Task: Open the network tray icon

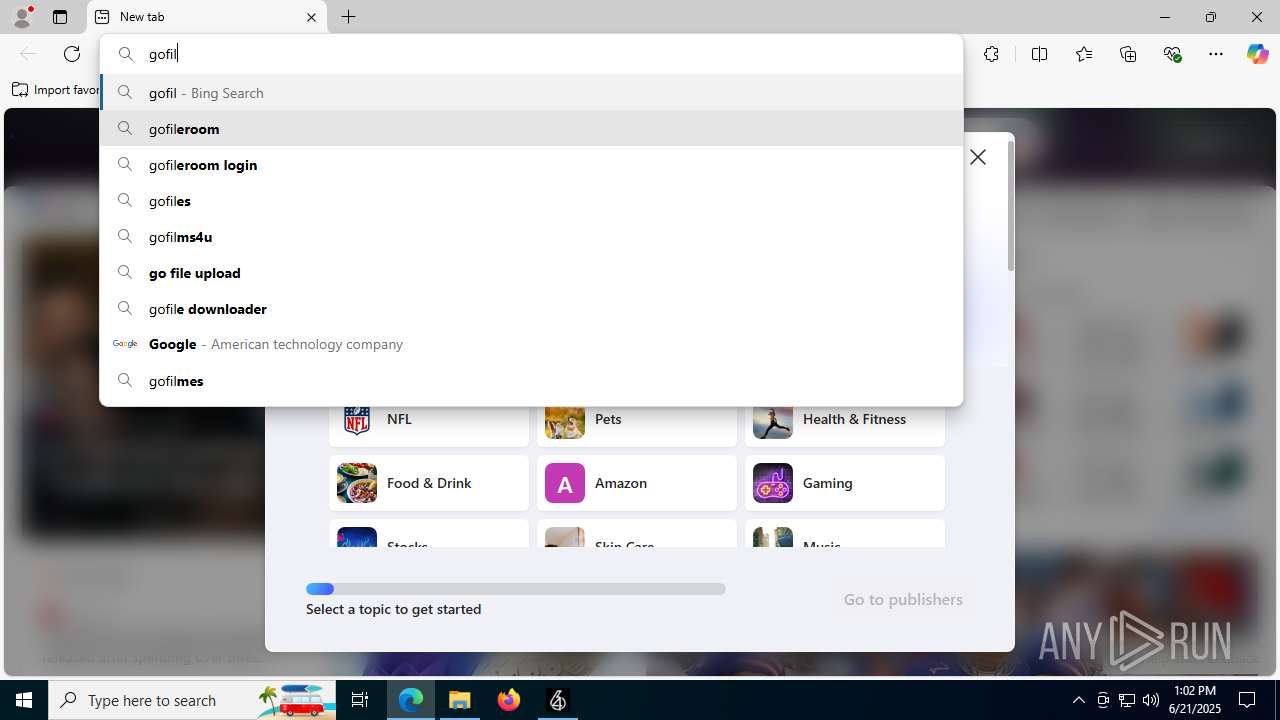Action: click(1127, 700)
